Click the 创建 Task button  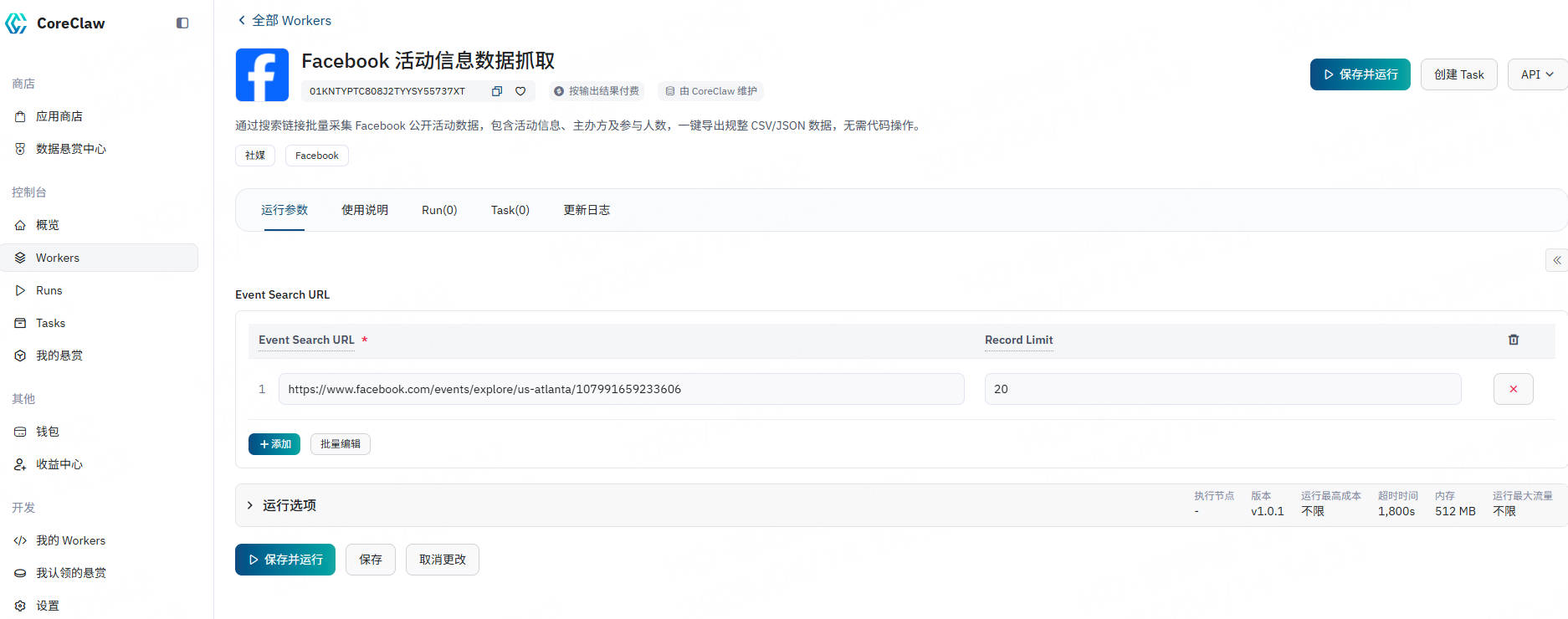point(1458,74)
